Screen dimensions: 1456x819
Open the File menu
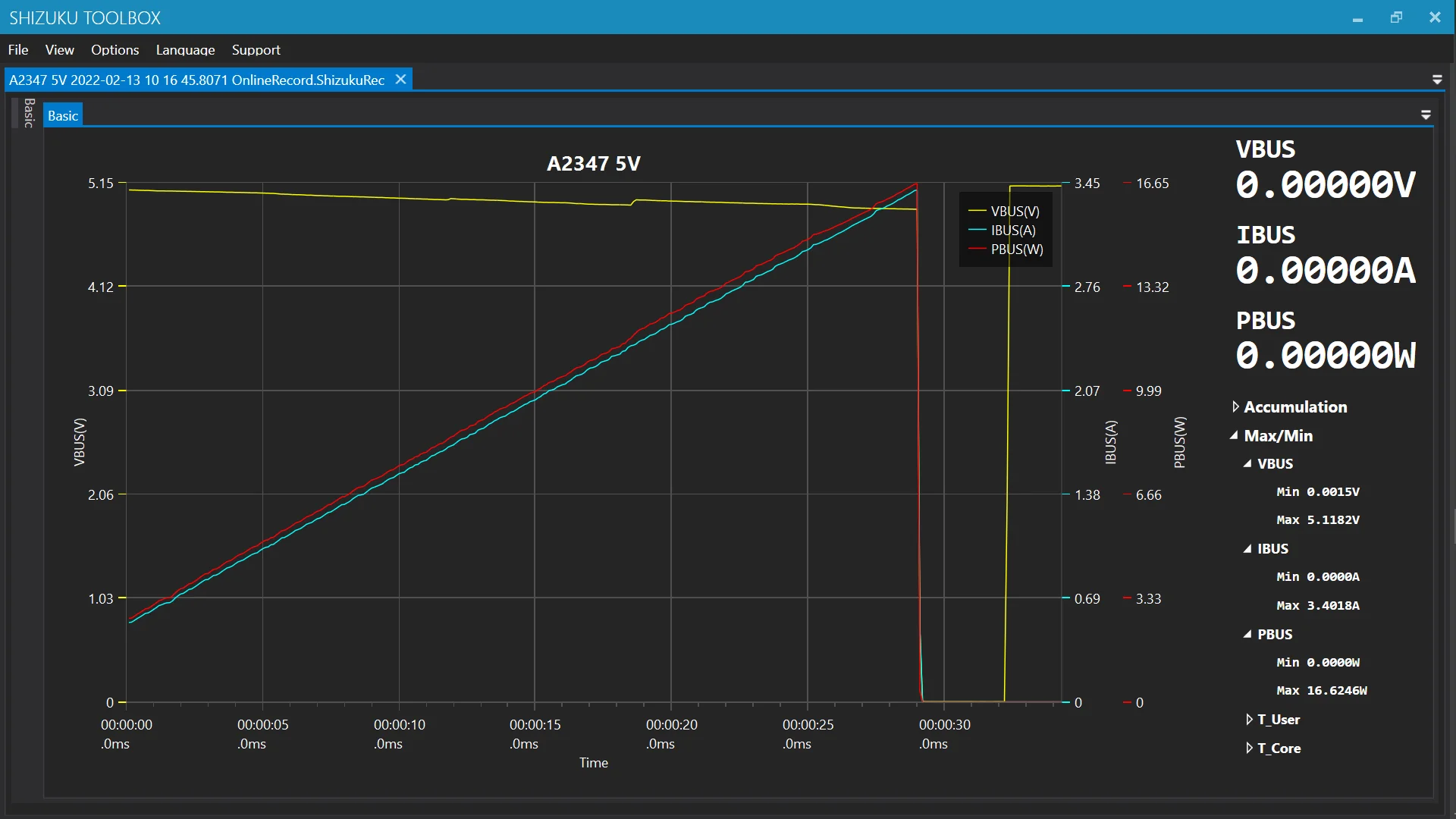pyautogui.click(x=18, y=50)
